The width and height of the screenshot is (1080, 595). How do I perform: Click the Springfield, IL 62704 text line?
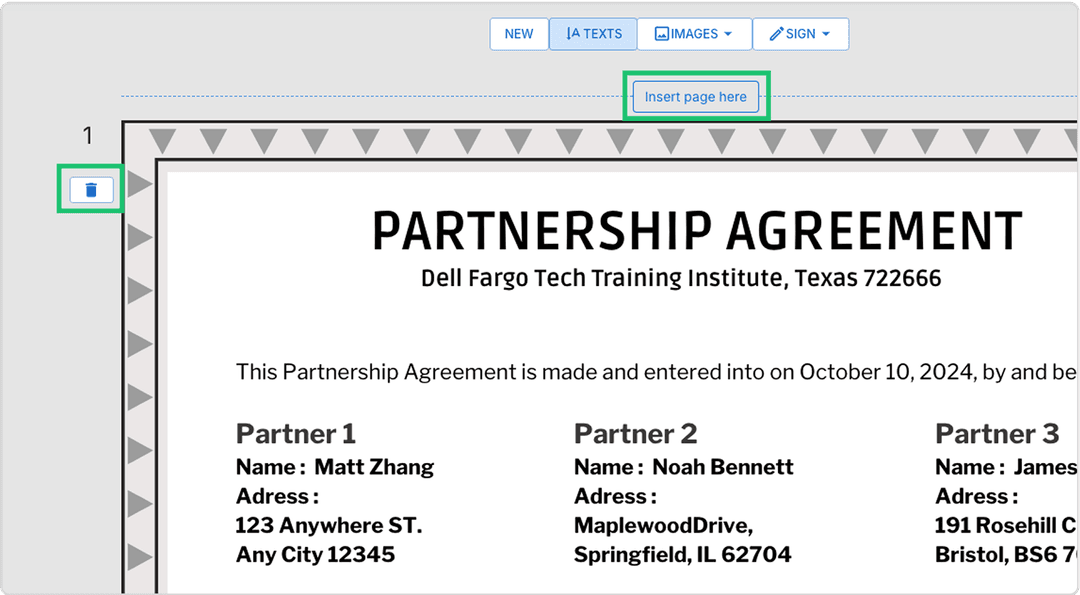click(x=682, y=554)
